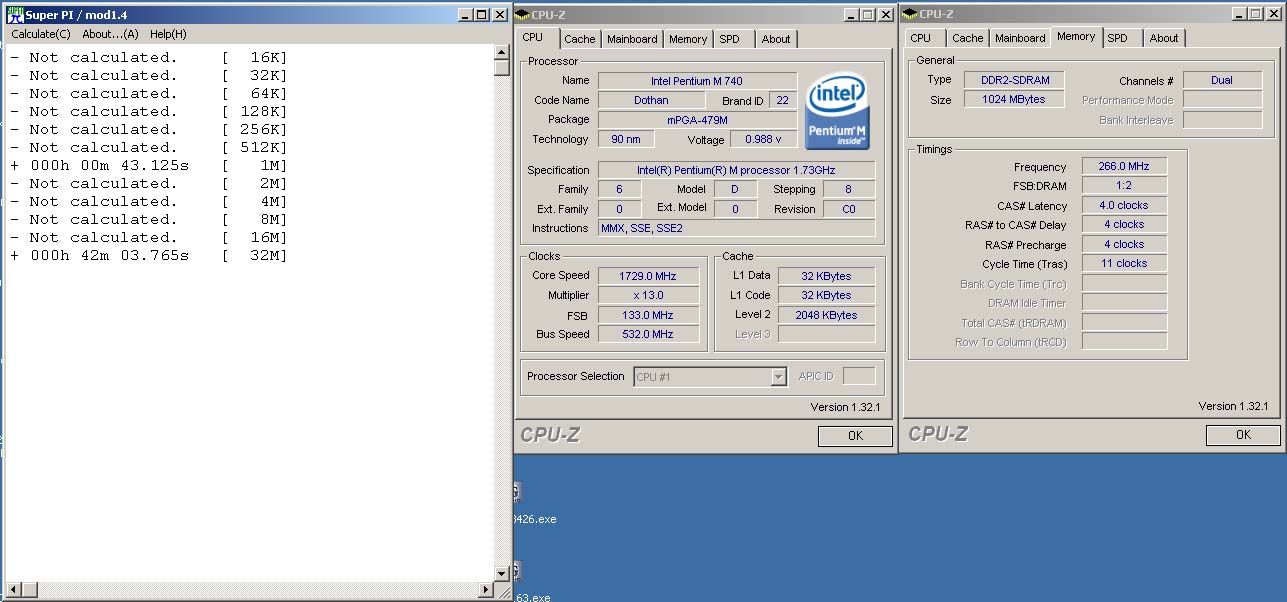Click the 1M result line 43.125s

pyautogui.click(x=149, y=165)
